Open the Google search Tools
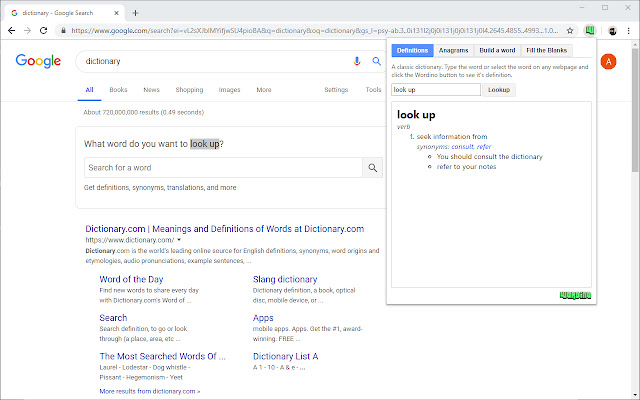The height and width of the screenshot is (400, 640). click(x=373, y=90)
